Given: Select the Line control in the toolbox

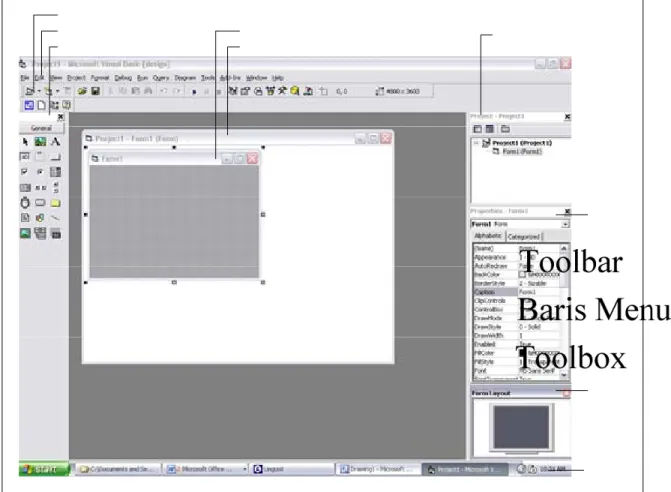Looking at the screenshot, I should (55, 218).
